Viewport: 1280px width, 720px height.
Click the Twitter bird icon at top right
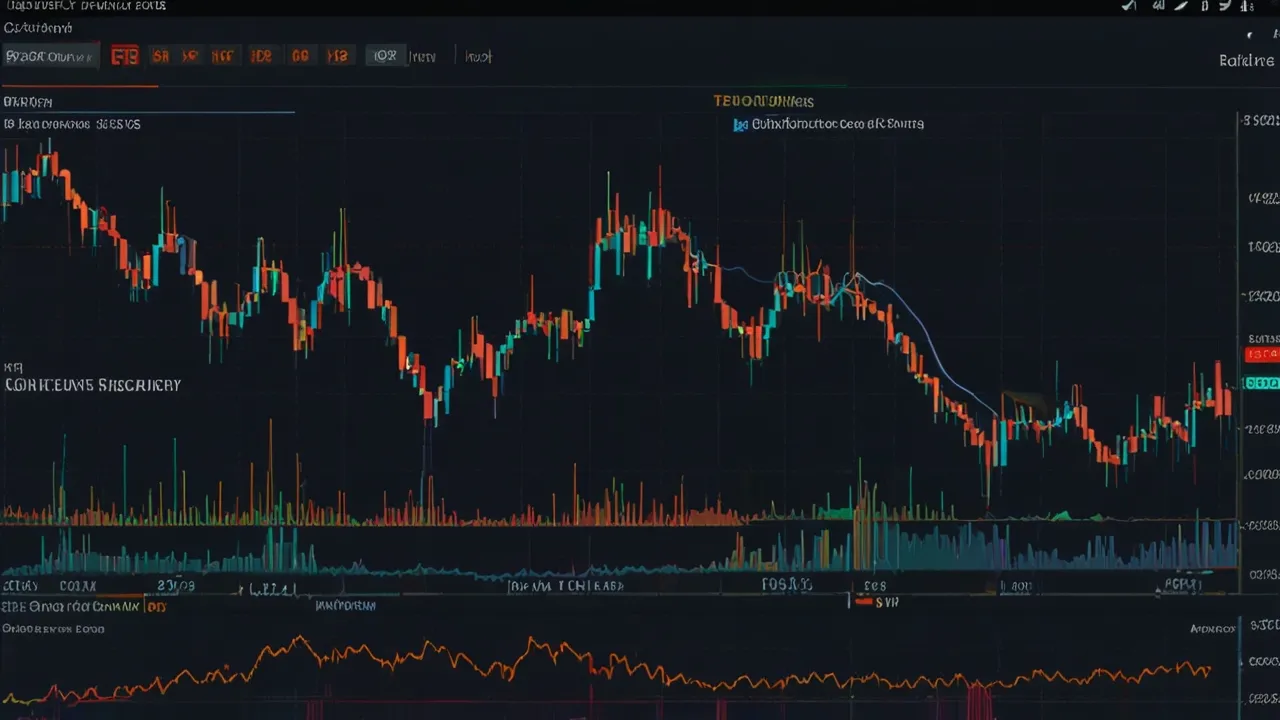[1226, 6]
